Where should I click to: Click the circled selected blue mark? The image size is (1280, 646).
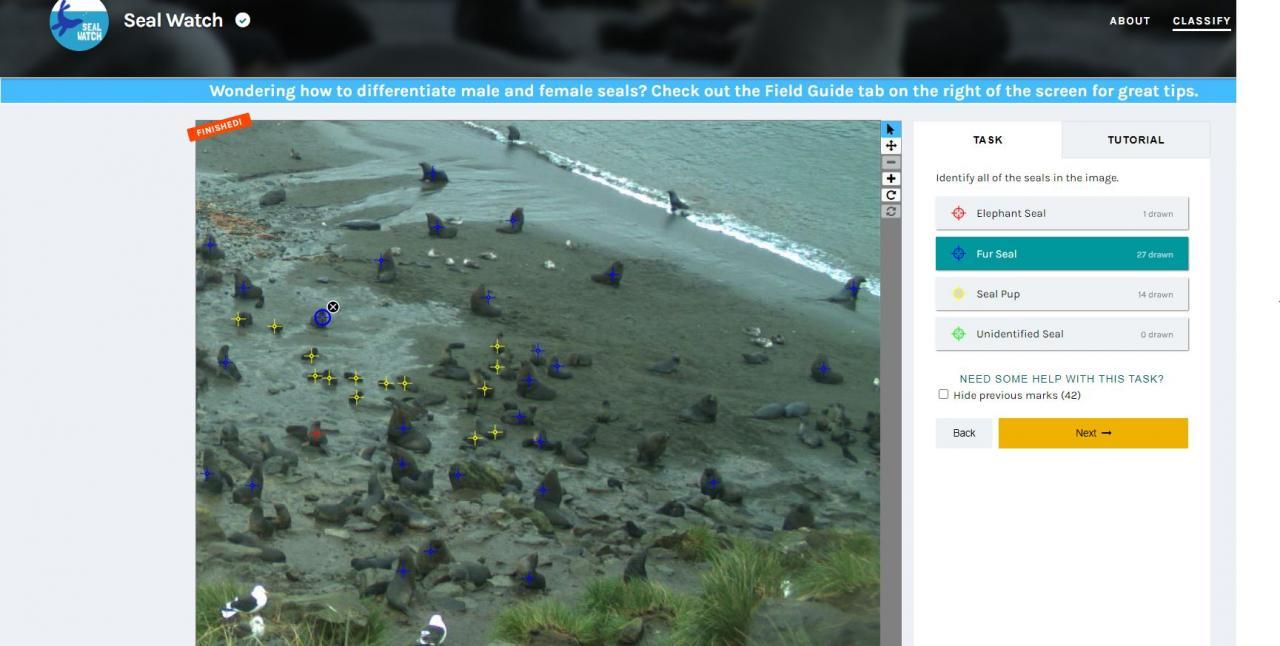click(x=322, y=318)
